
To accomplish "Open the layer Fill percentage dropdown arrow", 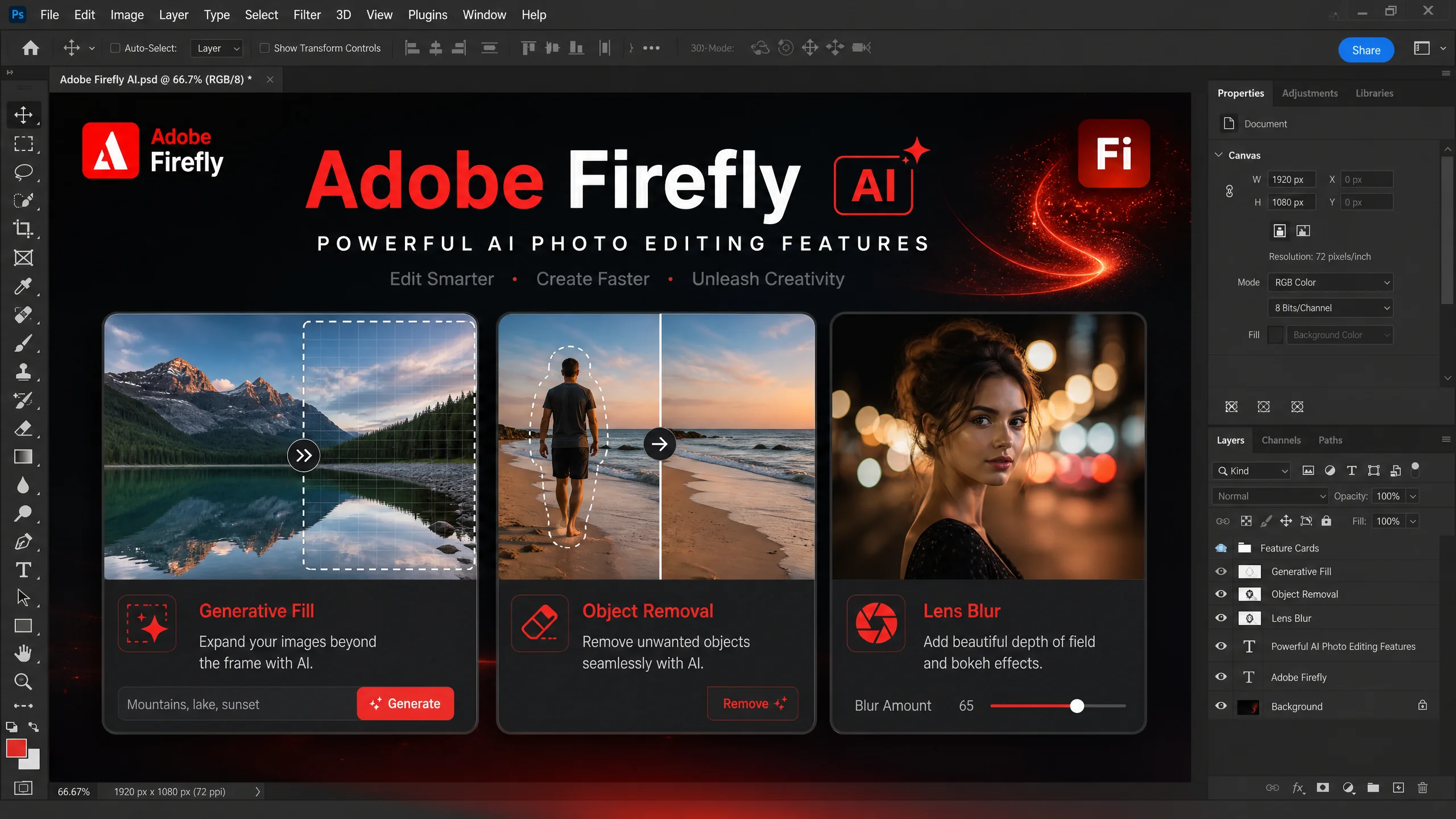I will (1413, 521).
